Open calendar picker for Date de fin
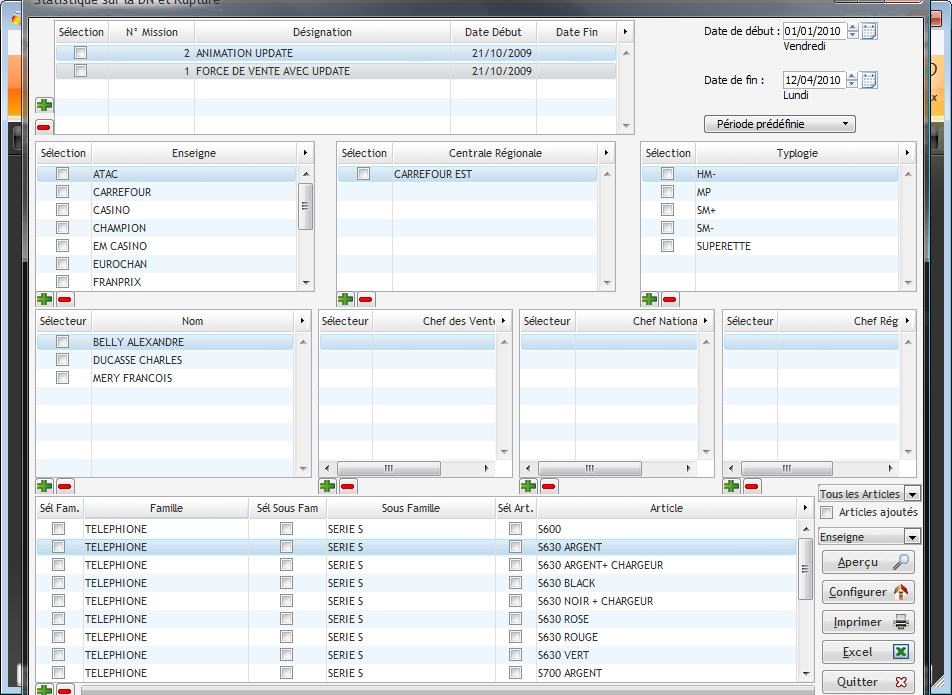The width and height of the screenshot is (952, 695). click(869, 80)
